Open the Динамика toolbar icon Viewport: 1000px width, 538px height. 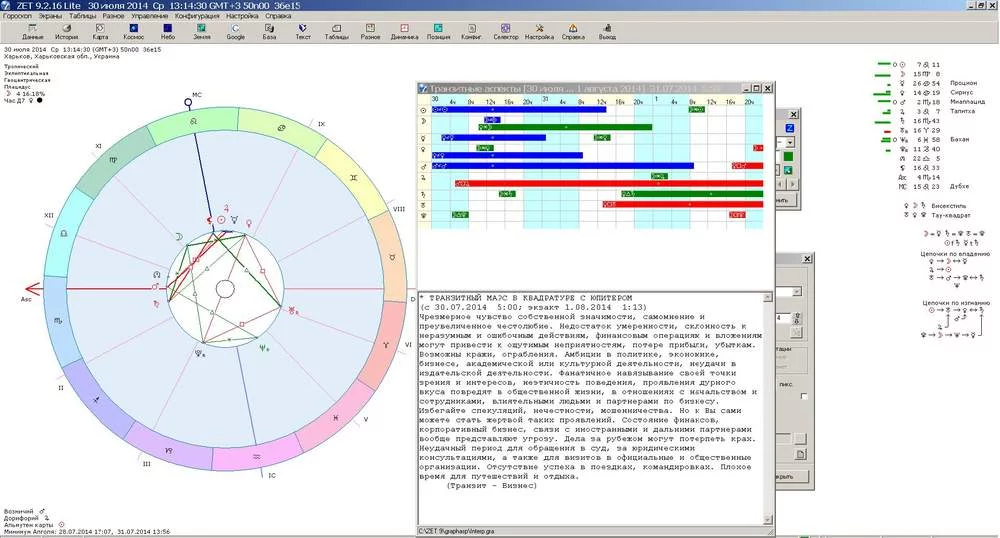pos(404,31)
